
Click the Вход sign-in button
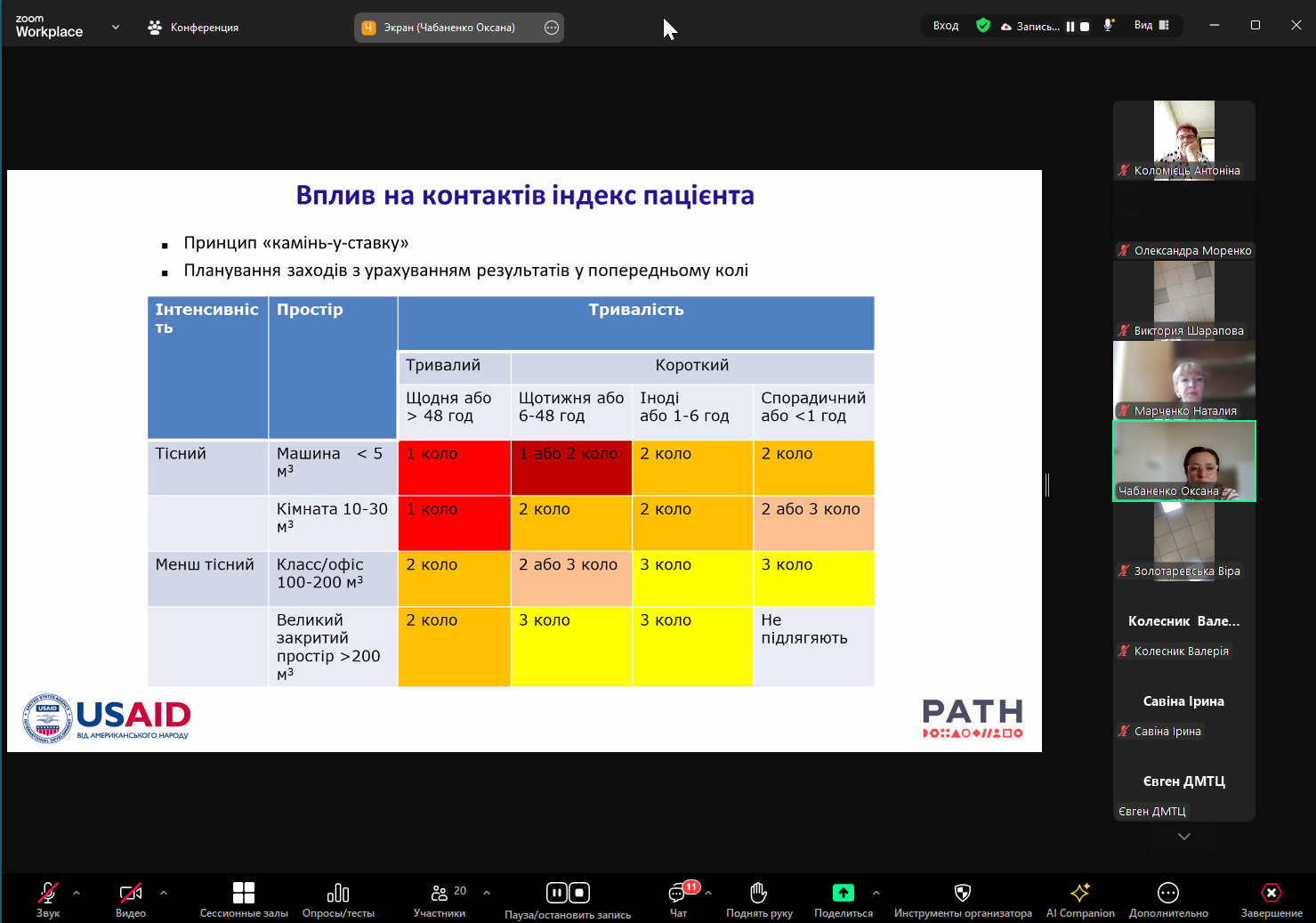945,26
